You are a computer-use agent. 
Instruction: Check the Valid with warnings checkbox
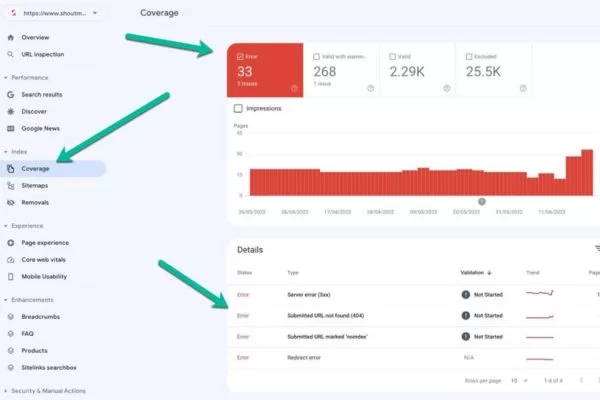click(316, 57)
